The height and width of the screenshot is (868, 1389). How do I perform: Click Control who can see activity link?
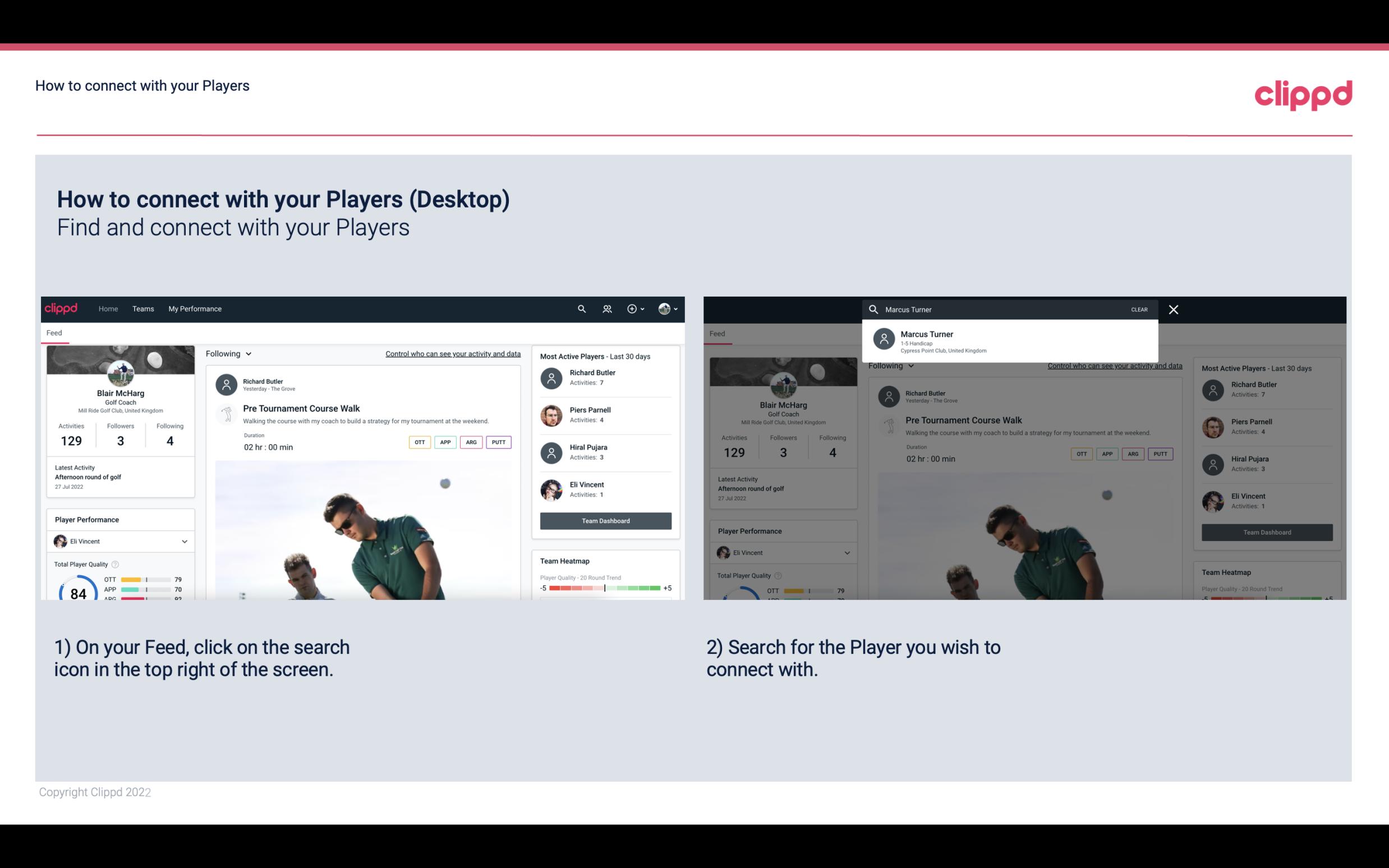click(452, 353)
